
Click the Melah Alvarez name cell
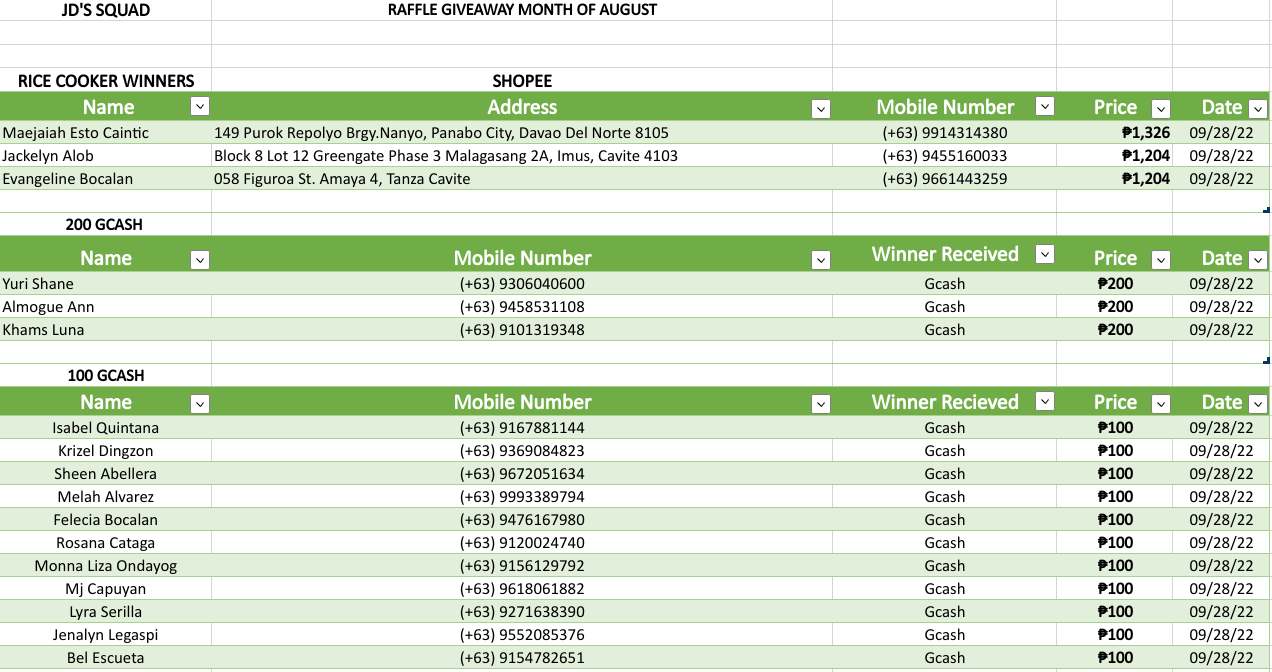[x=106, y=497]
